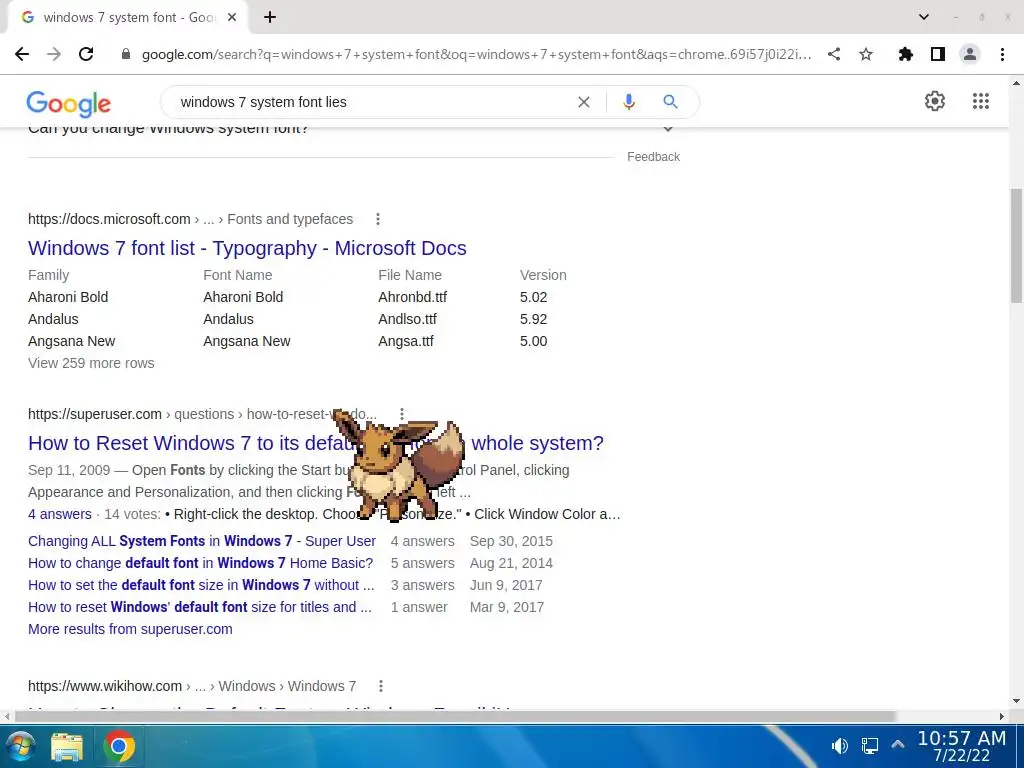Select 'Andalus' family cell

pos(53,319)
